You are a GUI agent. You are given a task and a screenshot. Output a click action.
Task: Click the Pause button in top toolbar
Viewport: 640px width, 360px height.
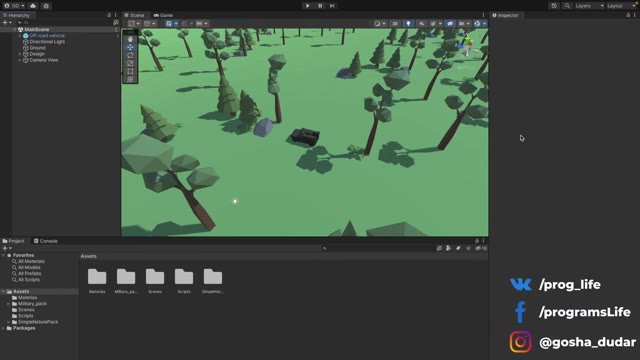tap(320, 6)
